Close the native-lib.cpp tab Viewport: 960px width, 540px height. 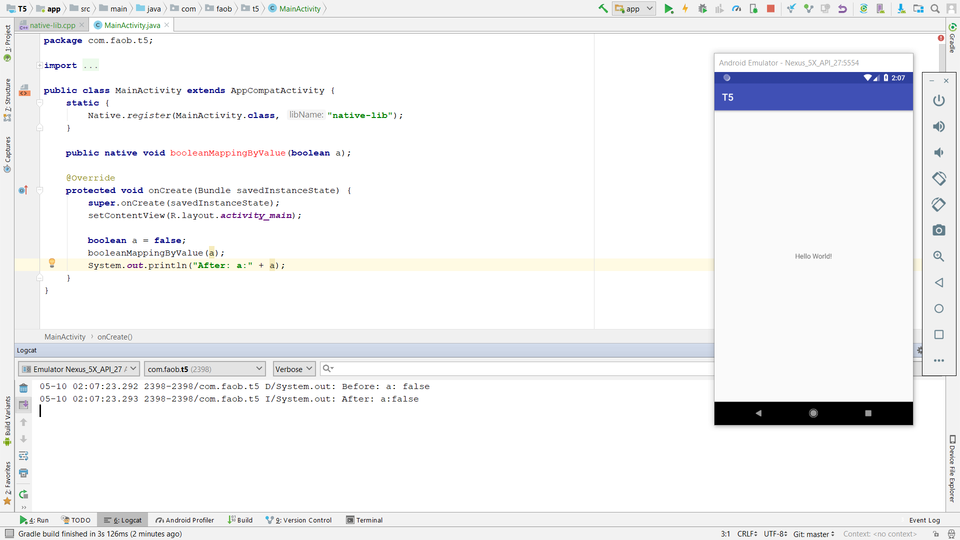coord(81,25)
